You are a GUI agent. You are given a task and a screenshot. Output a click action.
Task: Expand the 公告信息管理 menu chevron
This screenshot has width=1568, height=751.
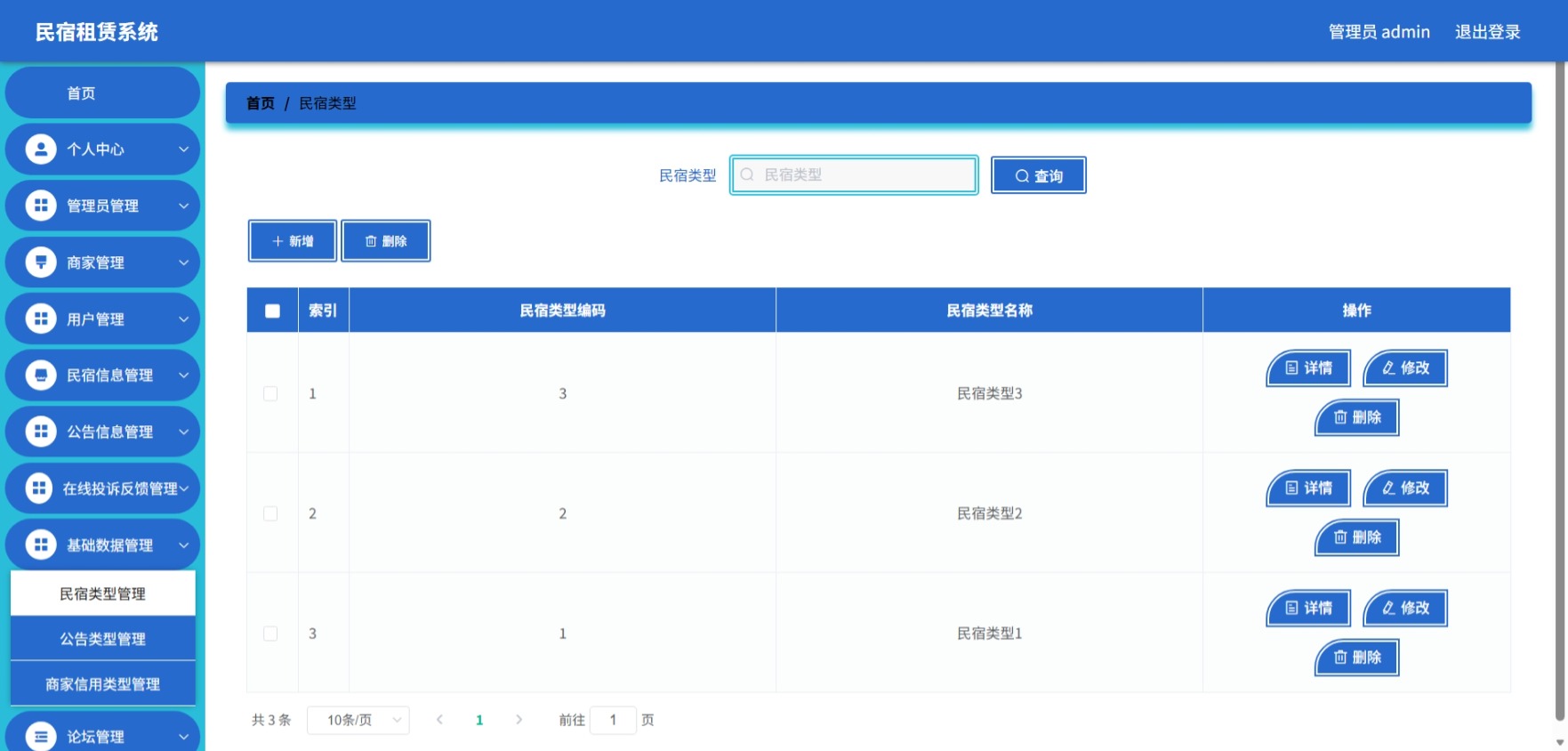point(183,432)
